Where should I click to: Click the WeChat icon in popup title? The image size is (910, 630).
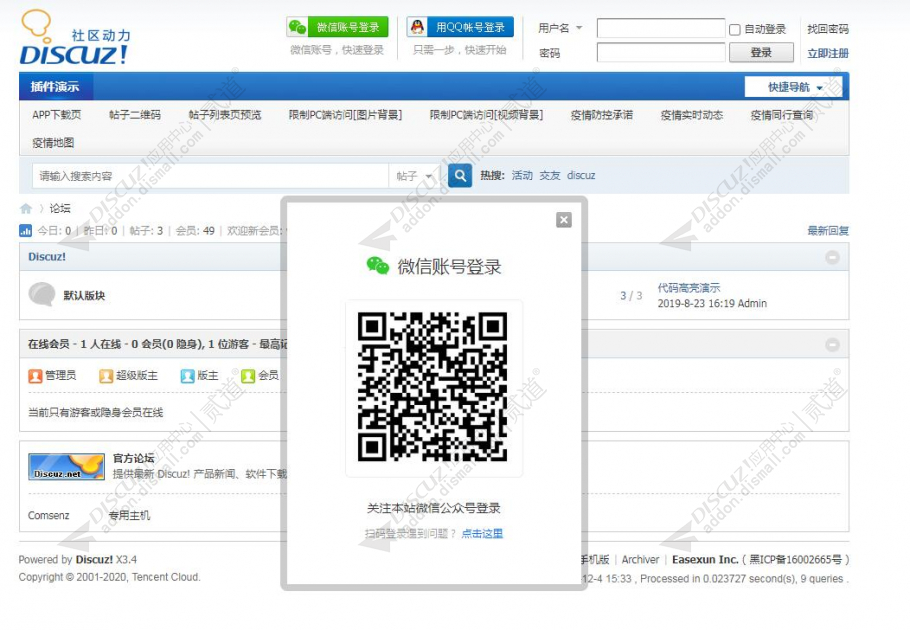tap(378, 266)
